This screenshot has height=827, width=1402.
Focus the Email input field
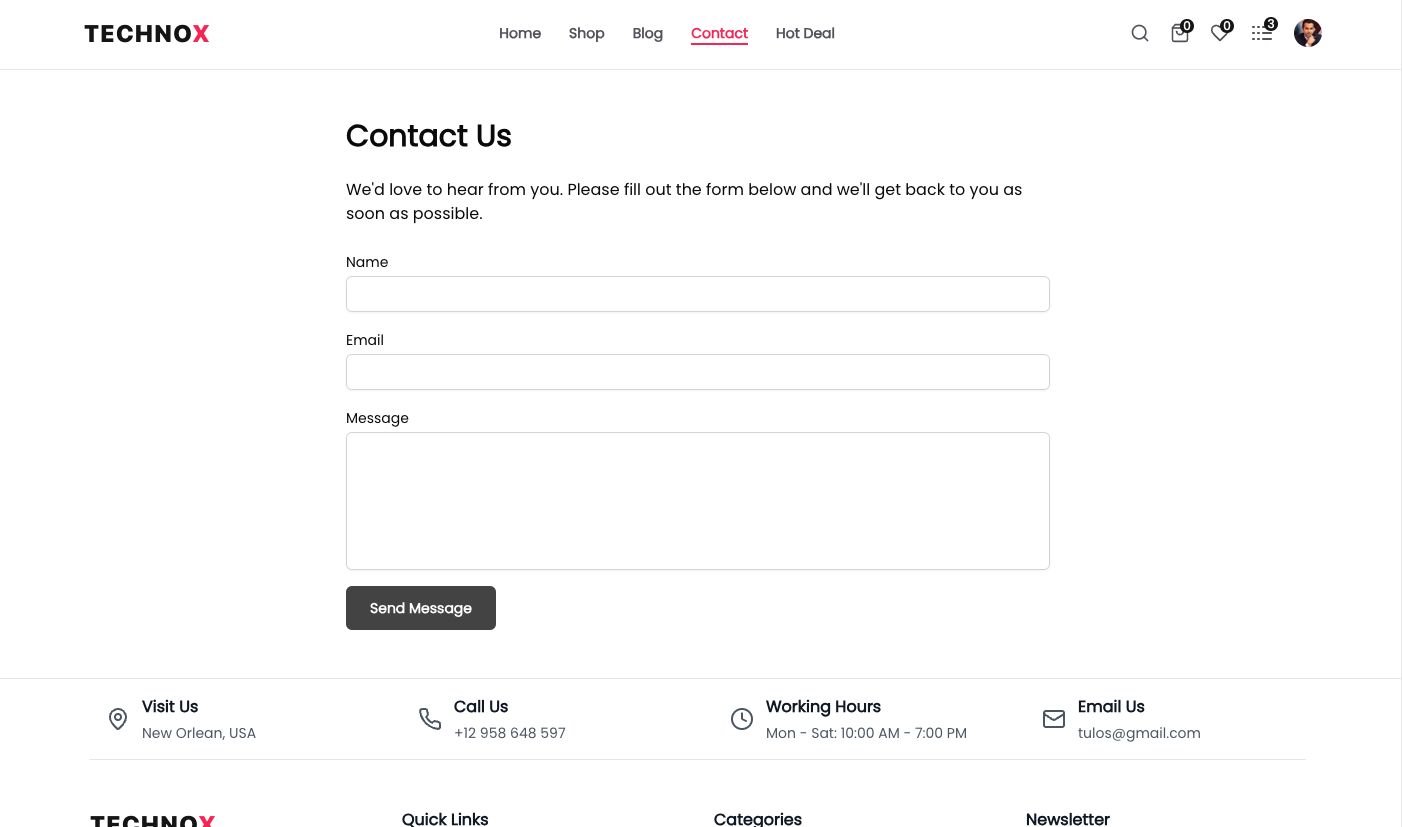[x=698, y=372]
